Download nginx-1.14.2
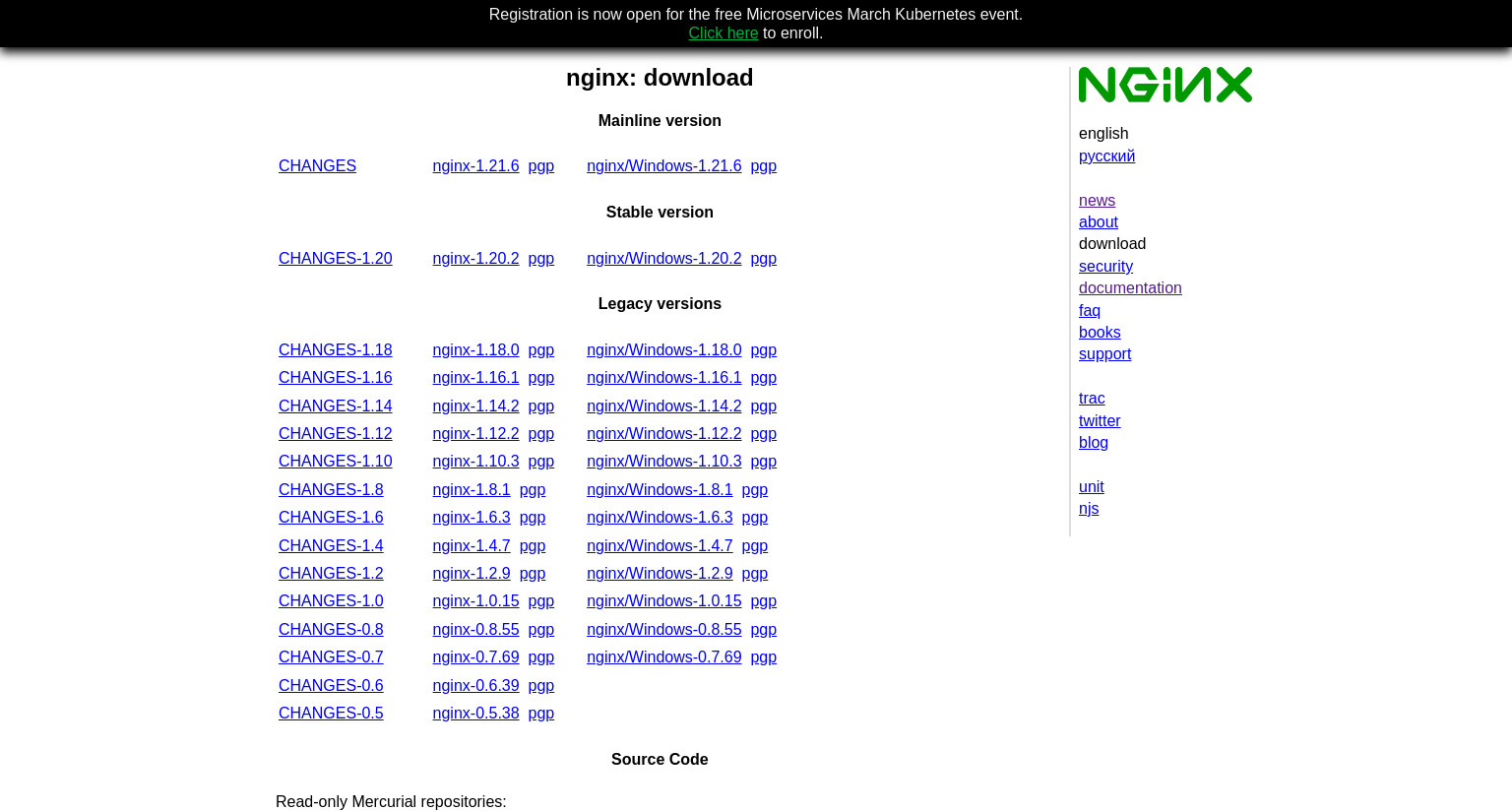 (x=475, y=406)
